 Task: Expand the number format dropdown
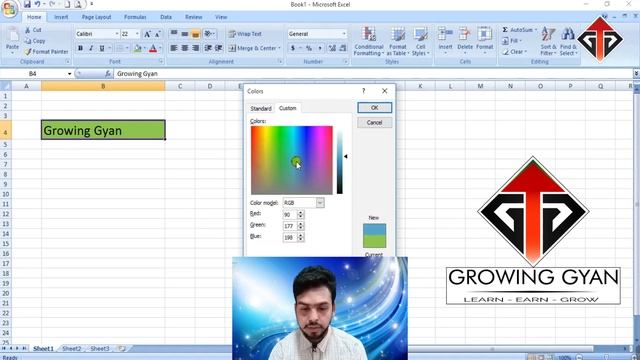344,34
